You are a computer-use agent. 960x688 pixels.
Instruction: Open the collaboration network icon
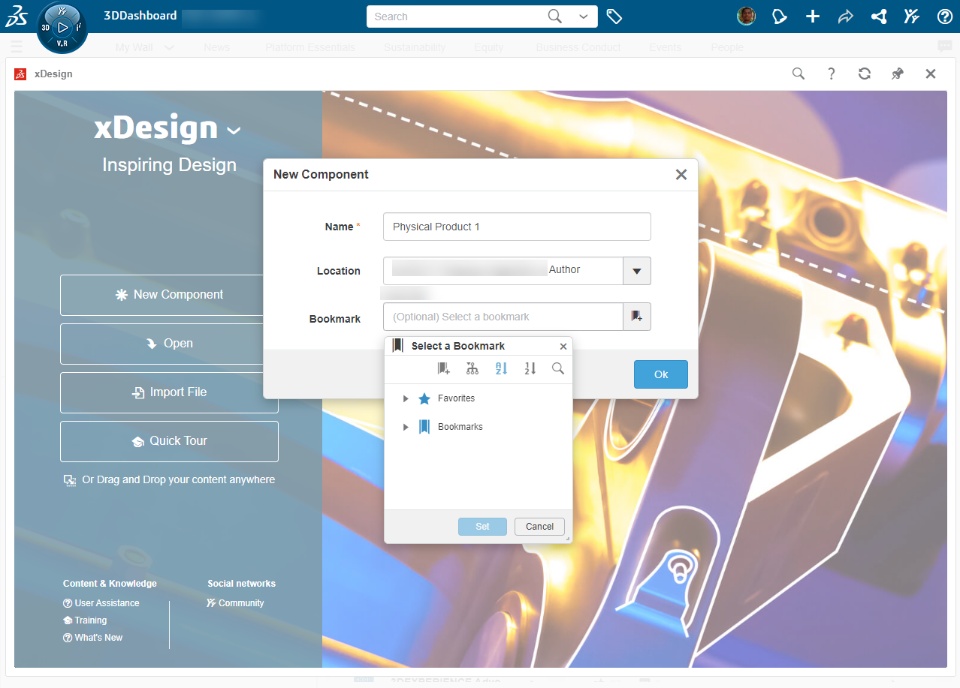pos(879,17)
